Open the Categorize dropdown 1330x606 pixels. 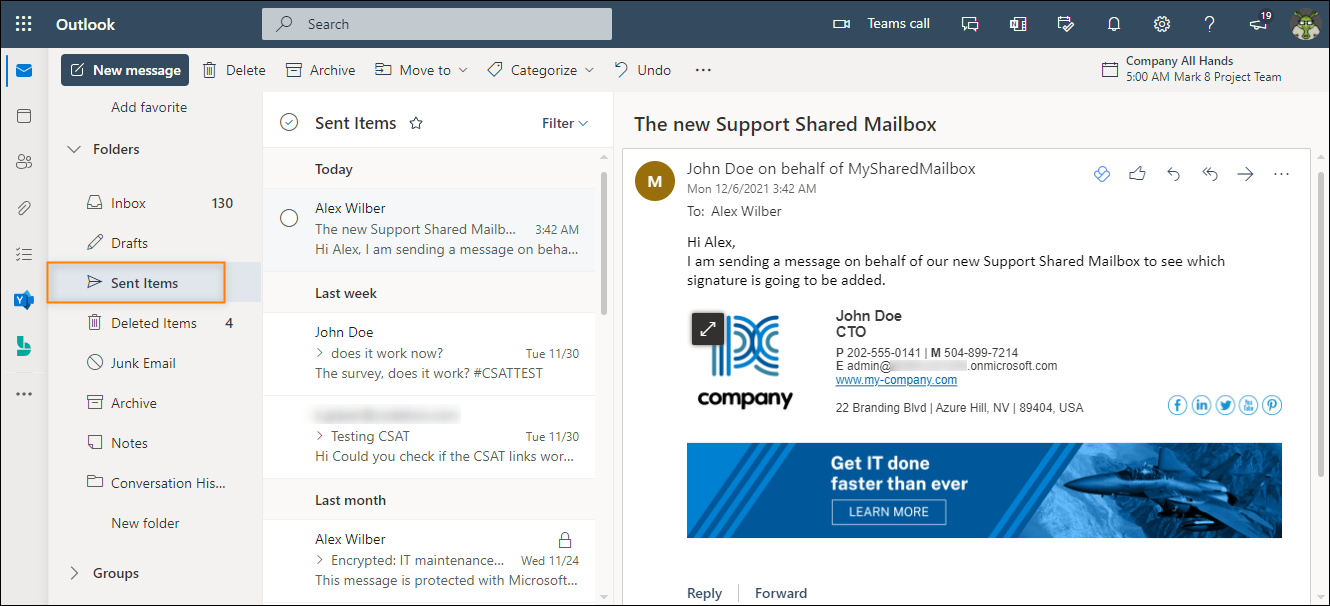(540, 70)
